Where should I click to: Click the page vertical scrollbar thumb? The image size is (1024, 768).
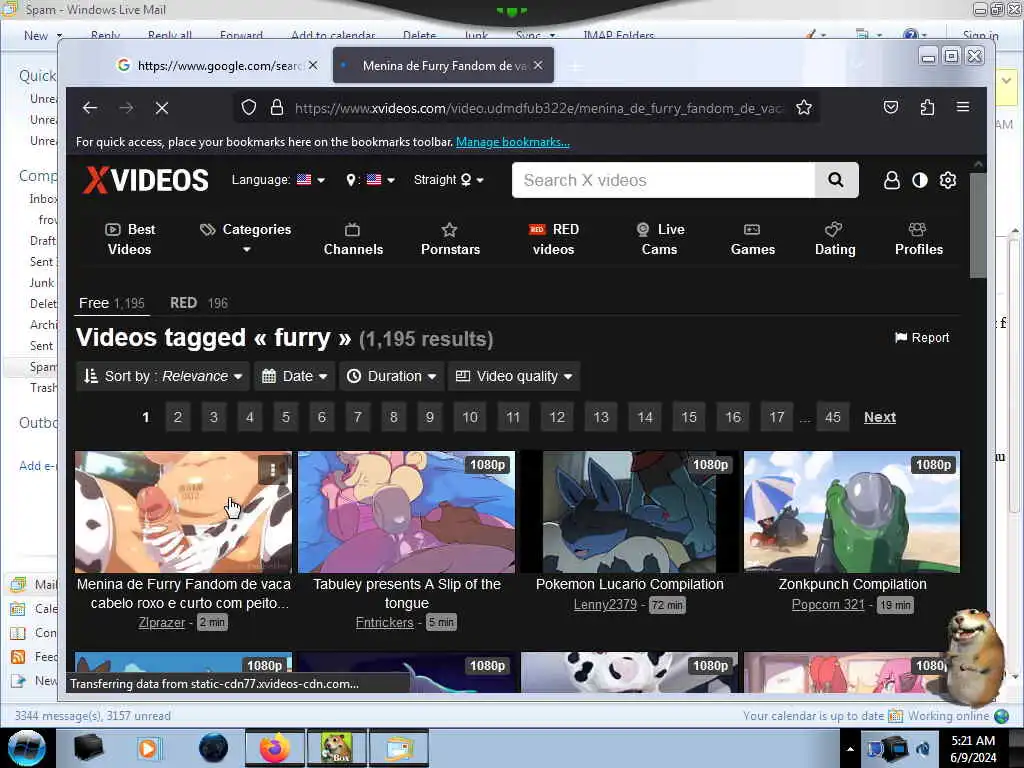[x=978, y=225]
